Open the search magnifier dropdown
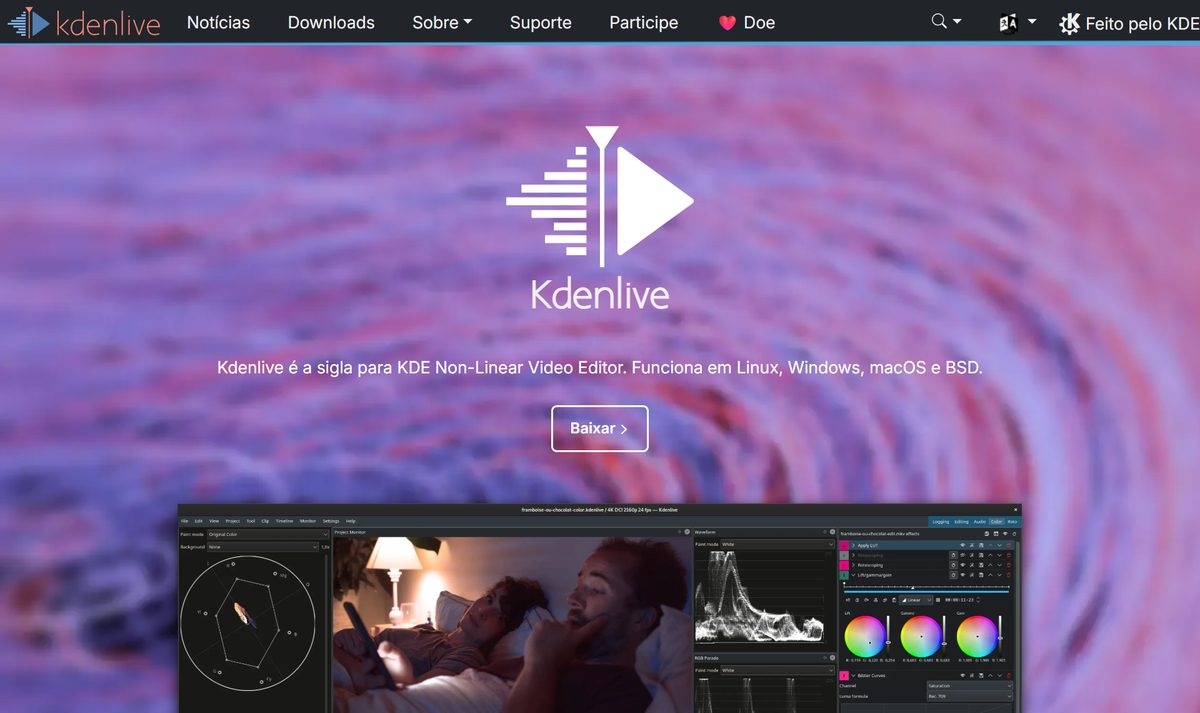 [x=946, y=22]
